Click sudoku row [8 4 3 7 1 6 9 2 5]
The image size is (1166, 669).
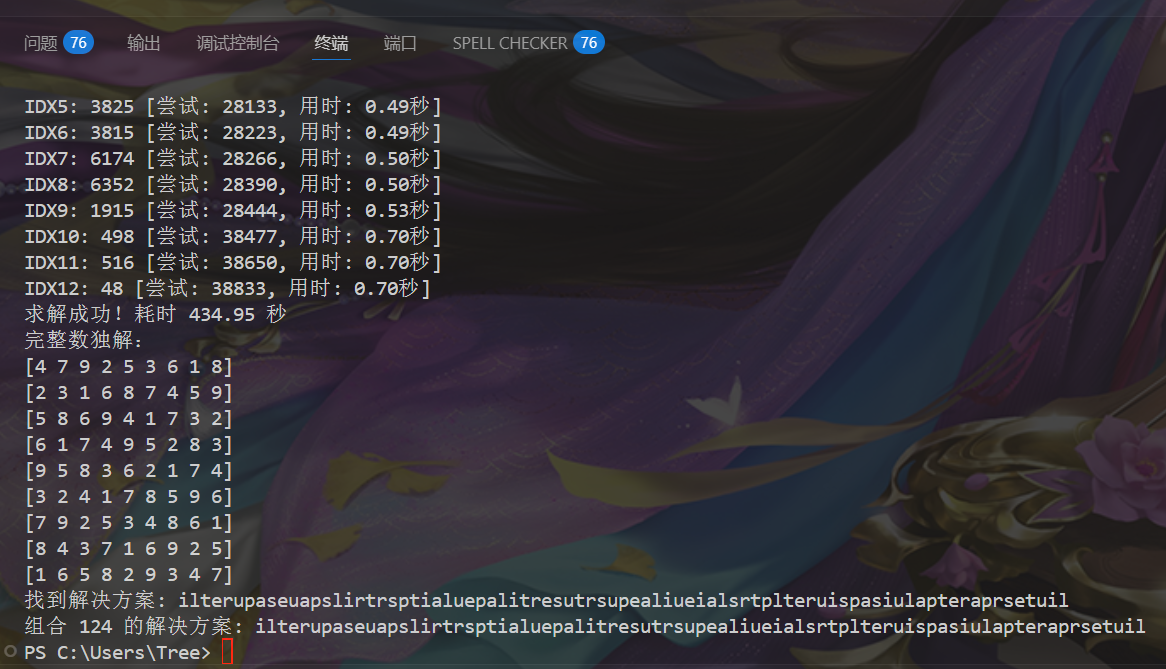pyautogui.click(x=129, y=549)
